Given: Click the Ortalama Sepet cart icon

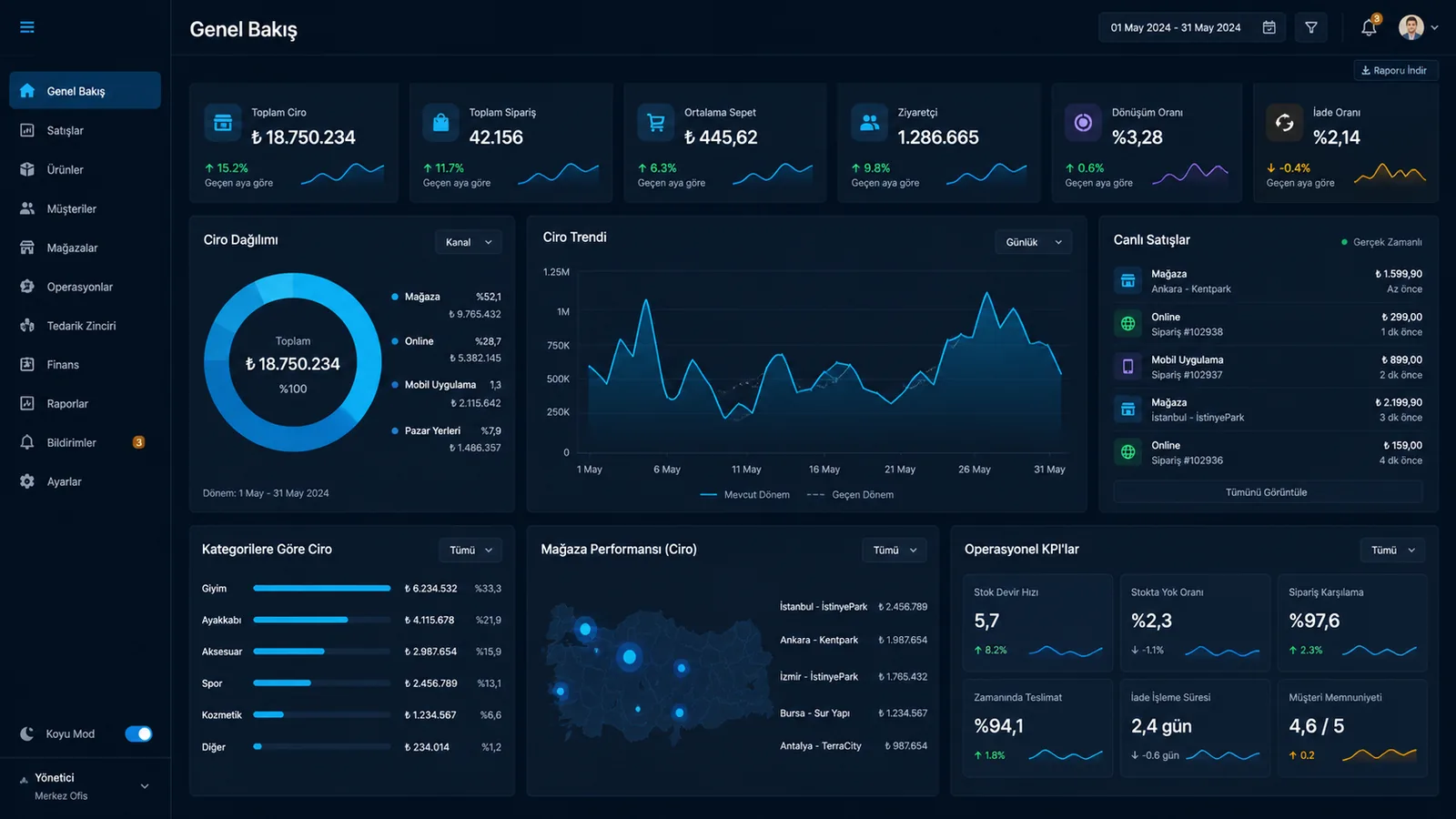Looking at the screenshot, I should coord(655,123).
